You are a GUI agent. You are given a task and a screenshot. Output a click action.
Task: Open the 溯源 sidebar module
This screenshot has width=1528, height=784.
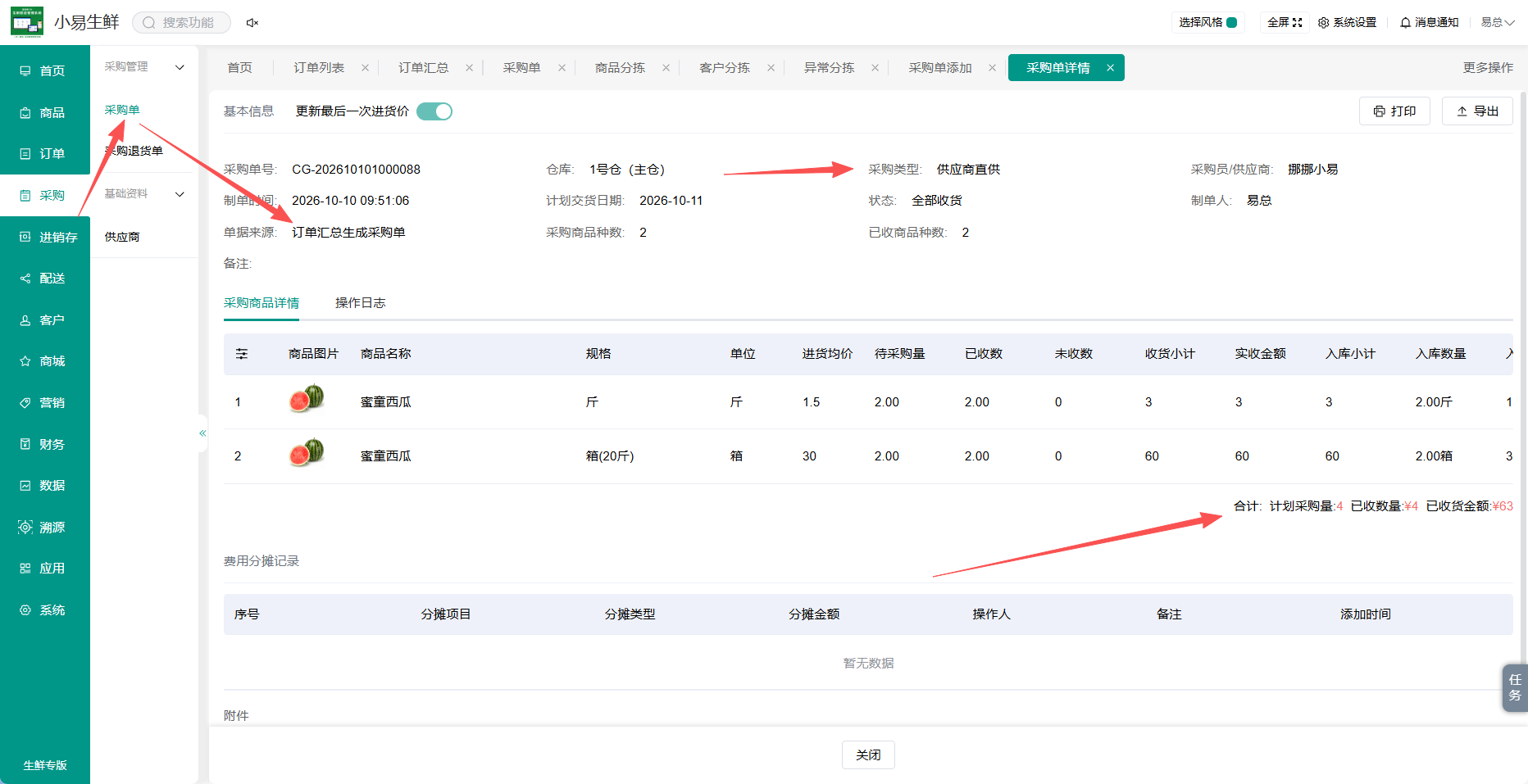(x=44, y=527)
